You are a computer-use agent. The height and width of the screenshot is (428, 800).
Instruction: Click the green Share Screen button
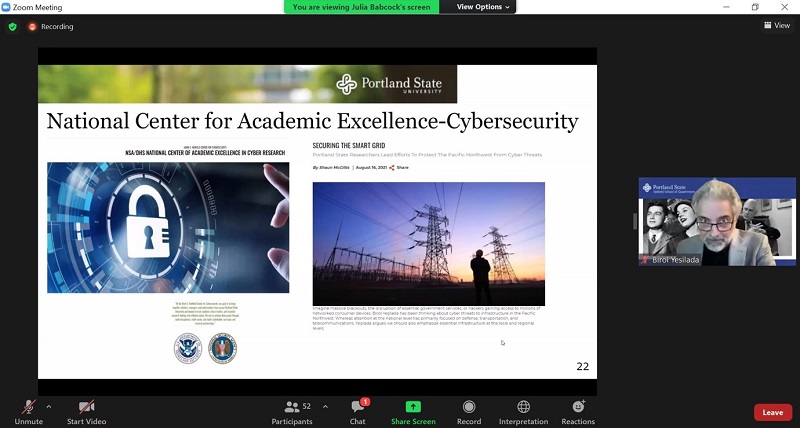pyautogui.click(x=413, y=412)
